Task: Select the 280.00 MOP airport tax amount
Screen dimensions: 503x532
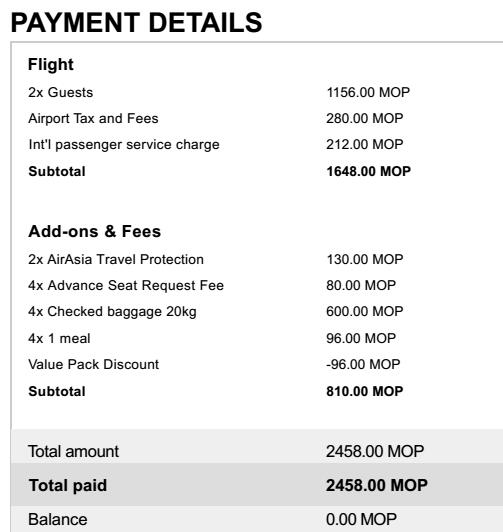Action: pos(365,118)
